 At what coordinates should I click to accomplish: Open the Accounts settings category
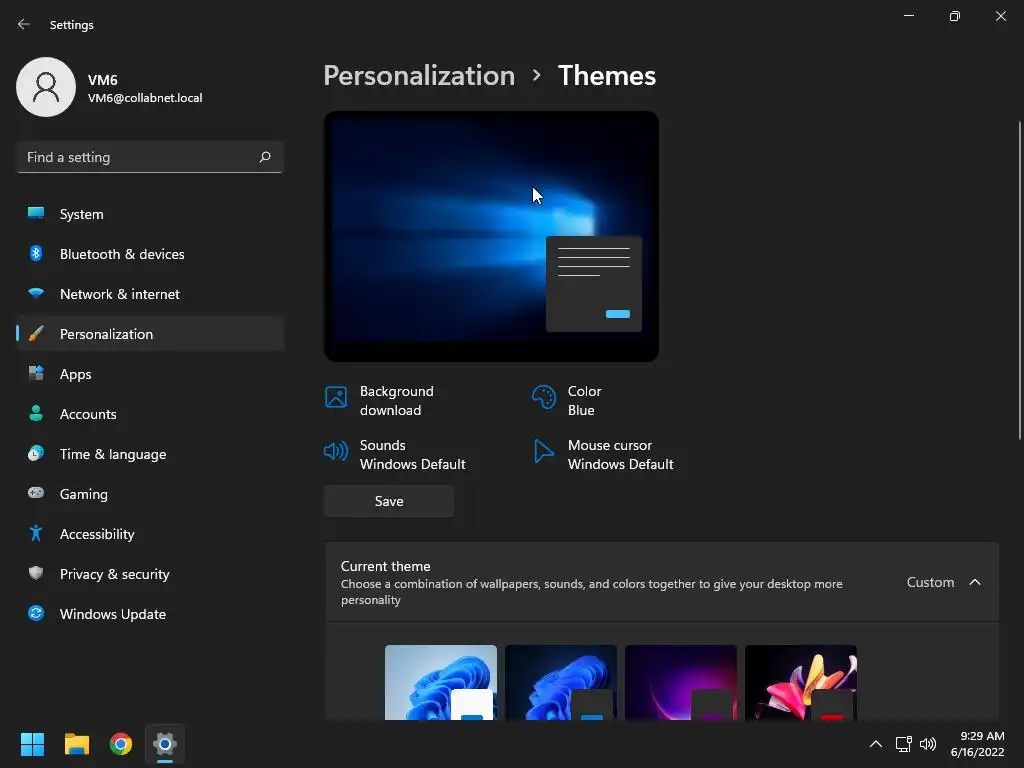[150, 414]
